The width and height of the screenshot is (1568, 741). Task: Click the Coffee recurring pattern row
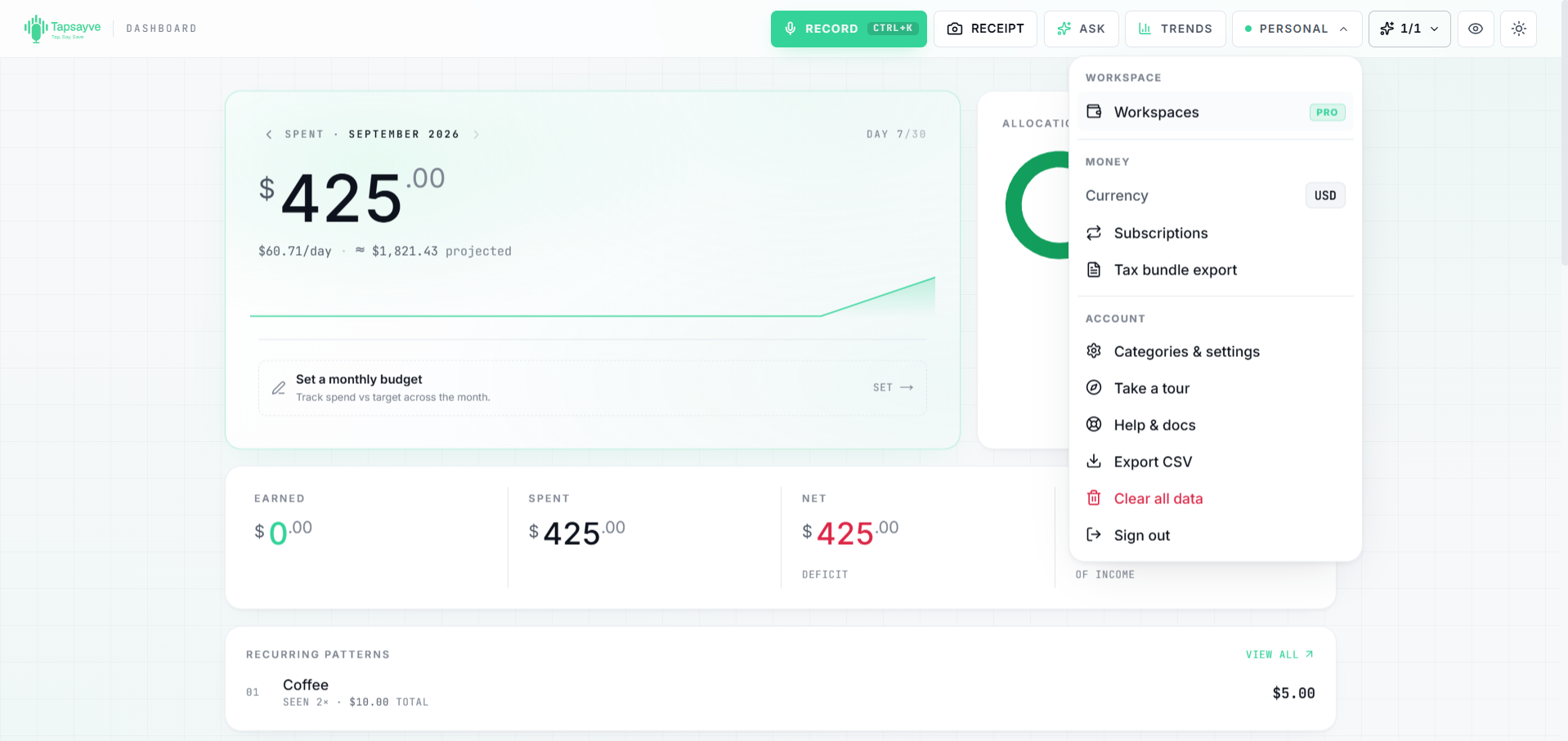(781, 693)
